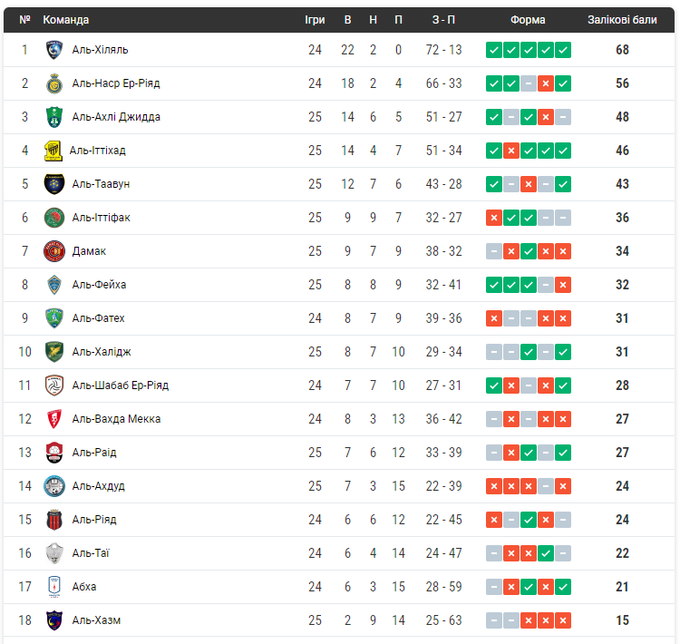Click the Аль-Іттіхад team logo
This screenshot has width=680, height=644.
click(x=54, y=151)
